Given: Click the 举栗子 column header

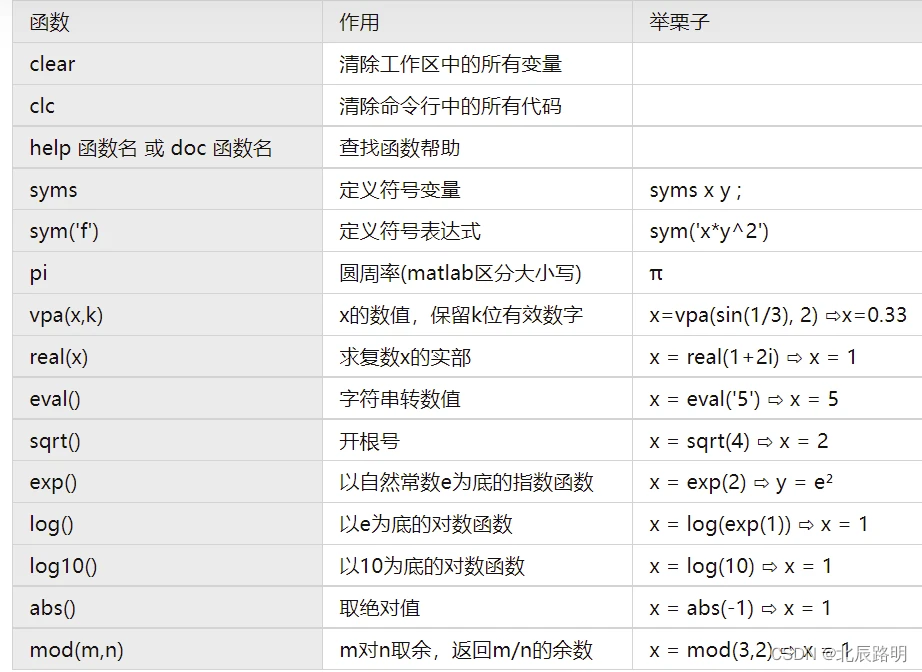Looking at the screenshot, I should click(x=679, y=22).
